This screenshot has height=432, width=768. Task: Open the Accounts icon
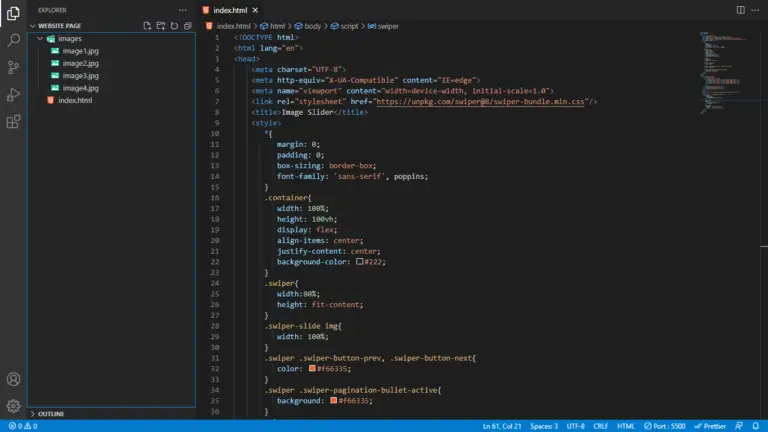(x=13, y=379)
